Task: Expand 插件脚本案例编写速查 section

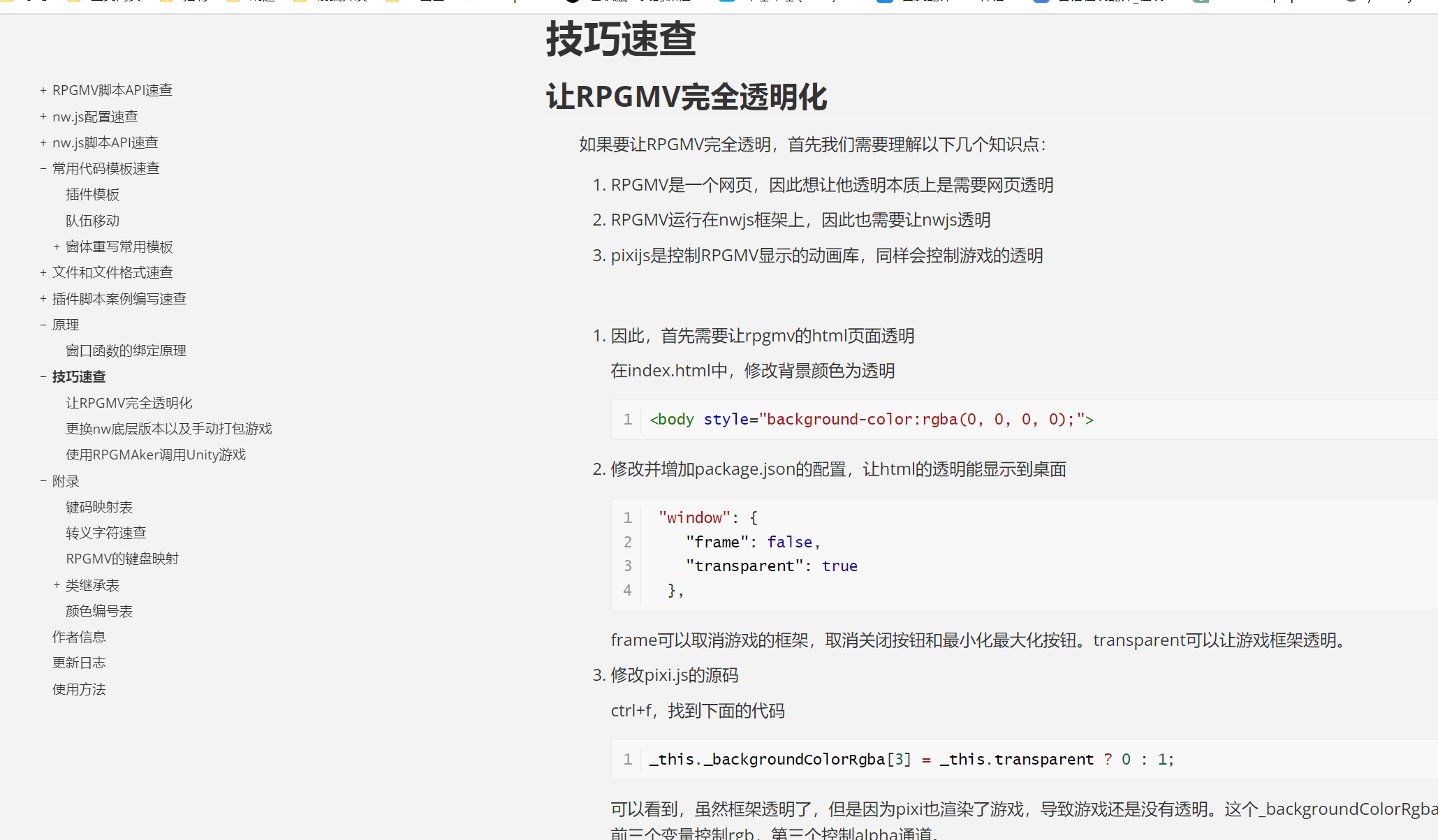Action: coord(43,299)
